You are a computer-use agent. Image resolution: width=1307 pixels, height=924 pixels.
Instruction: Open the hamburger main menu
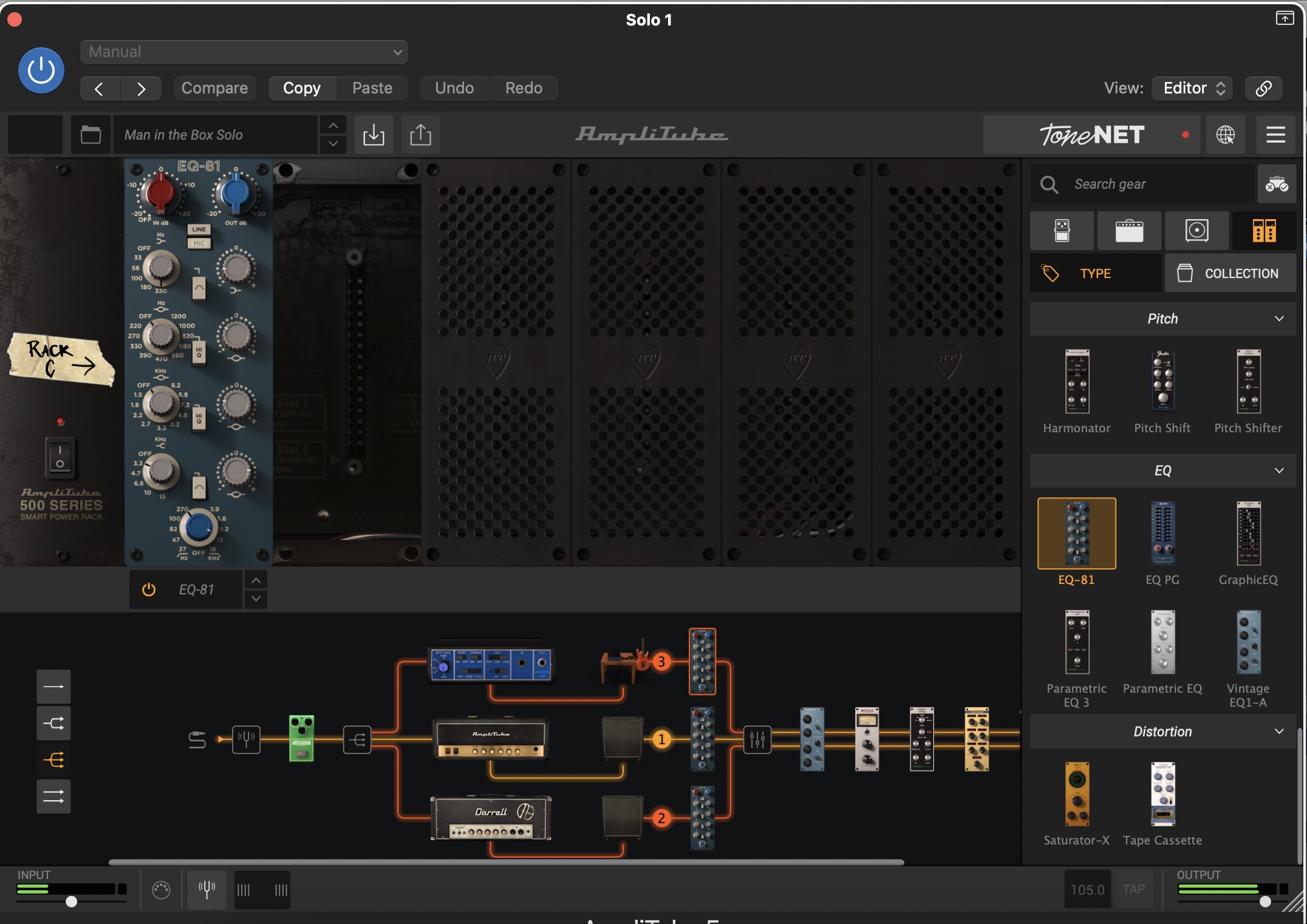[1275, 135]
